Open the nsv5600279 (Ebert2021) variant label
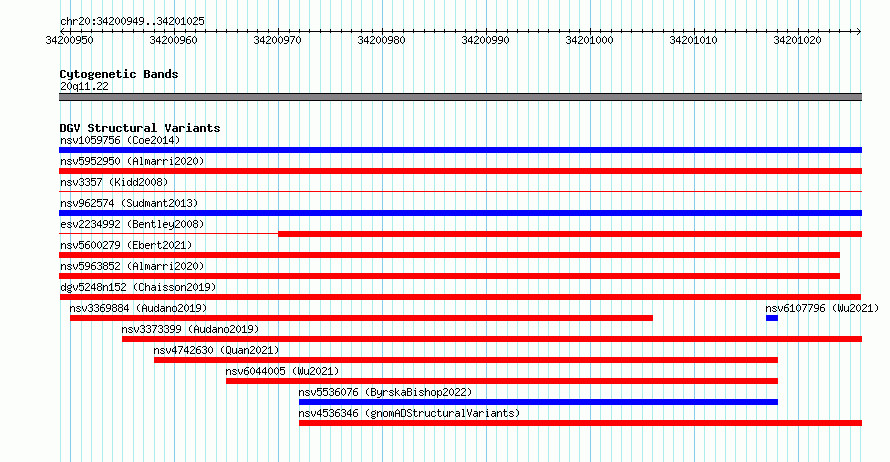Image resolution: width=890 pixels, height=462 pixels. pyautogui.click(x=126, y=245)
